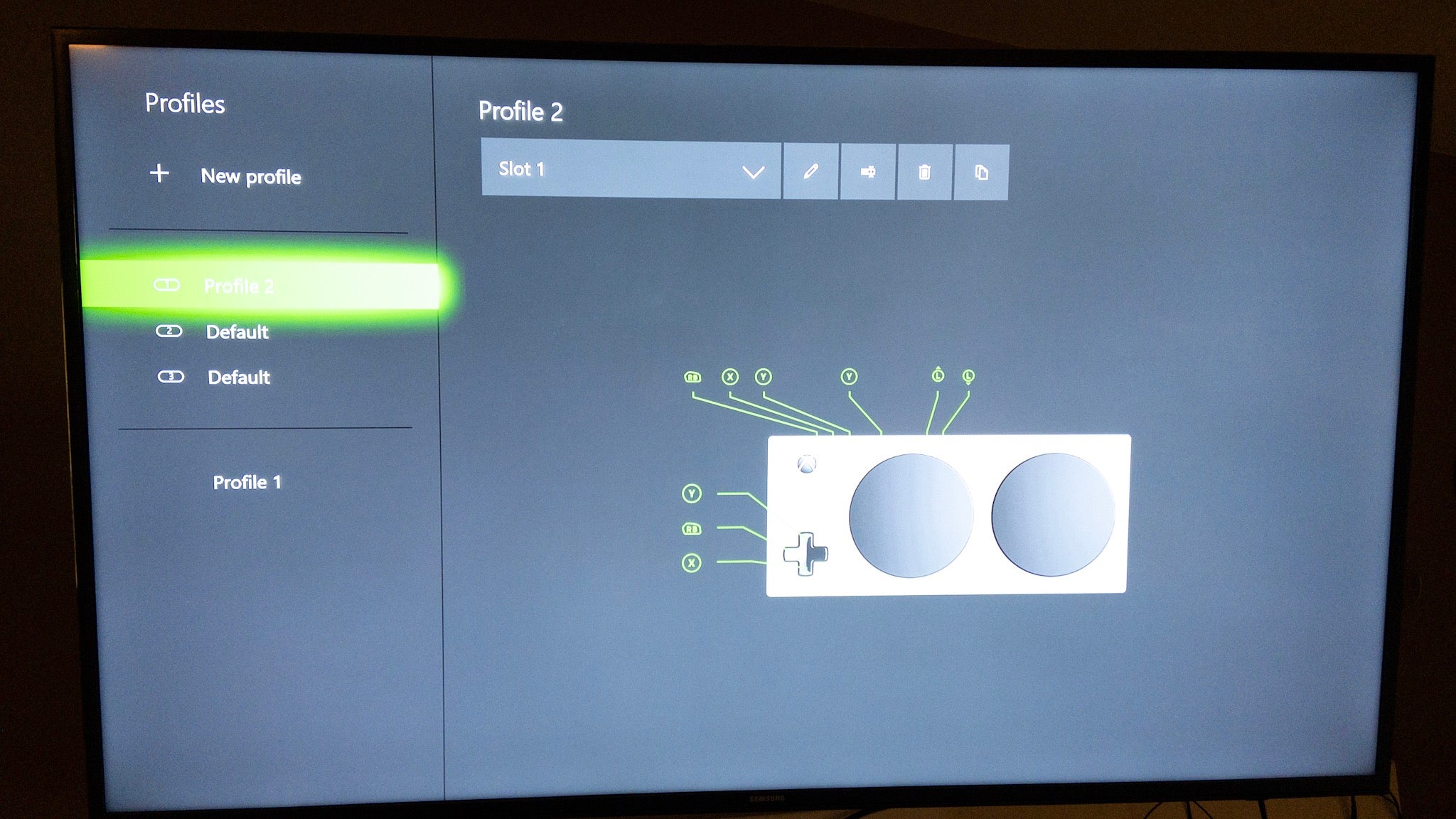Image resolution: width=1456 pixels, height=819 pixels.
Task: Click the copy/duplicate icon for Slot 1
Action: [x=980, y=173]
